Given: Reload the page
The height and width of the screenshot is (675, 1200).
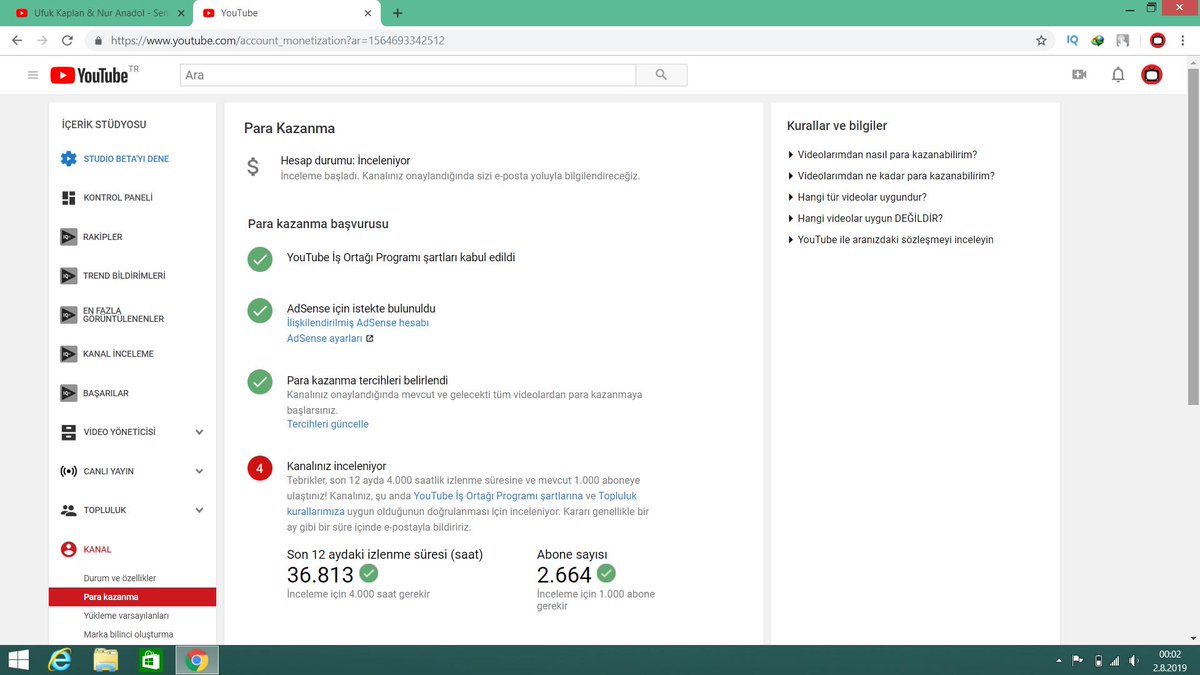Looking at the screenshot, I should point(67,41).
